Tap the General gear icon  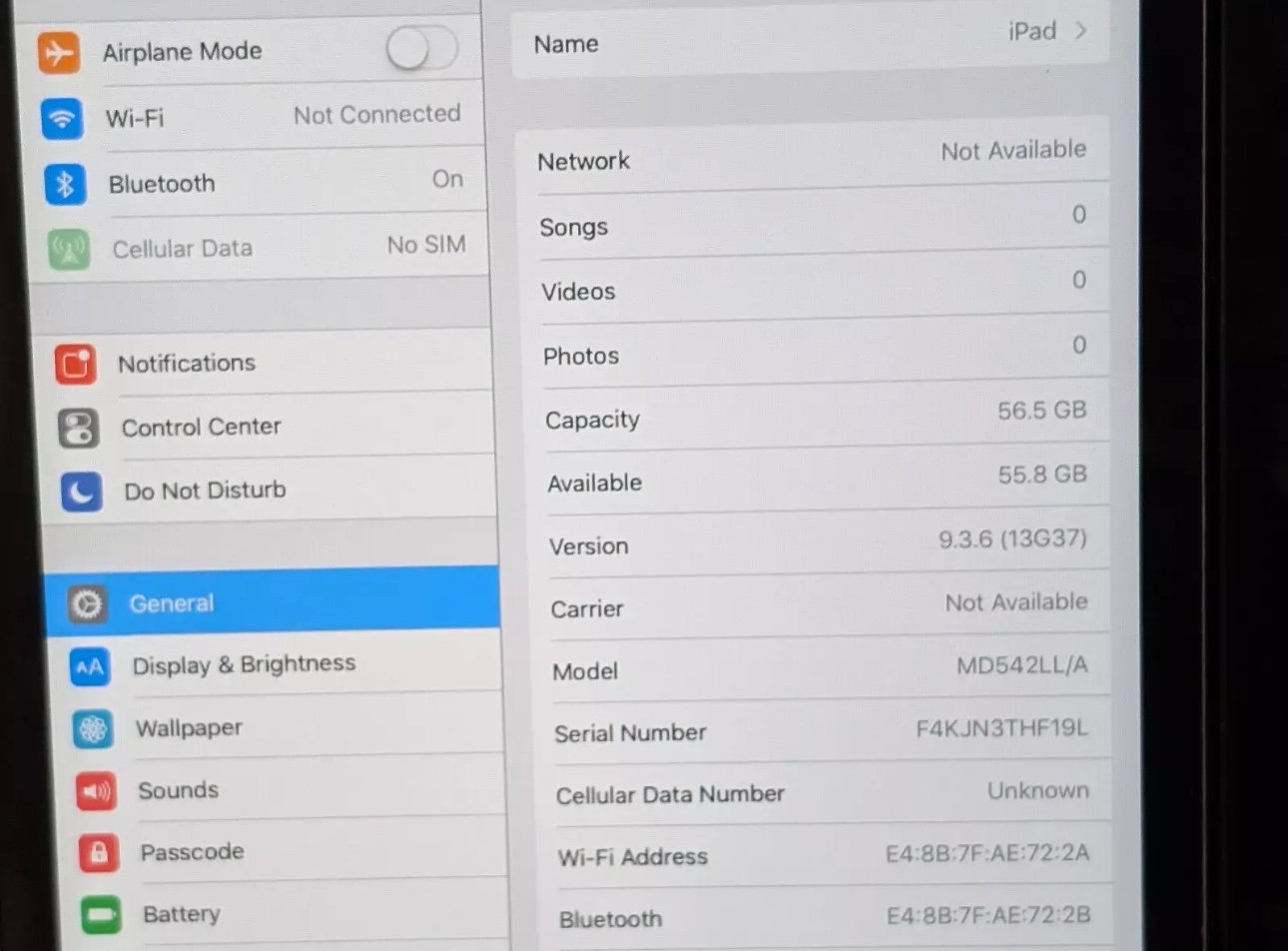point(87,603)
